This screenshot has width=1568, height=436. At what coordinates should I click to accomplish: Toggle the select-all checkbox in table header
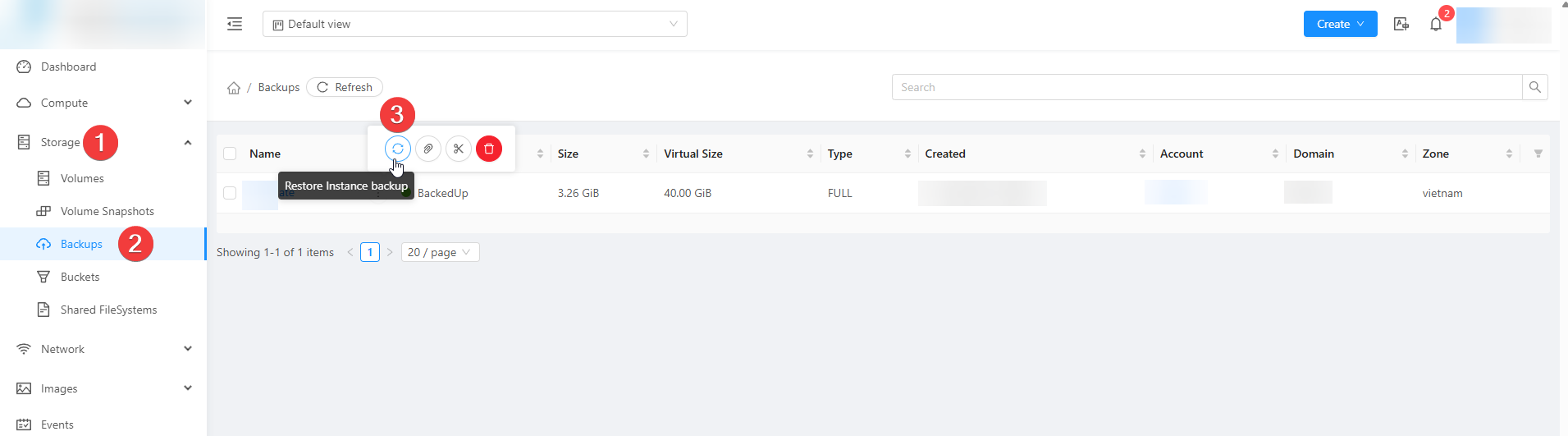pyautogui.click(x=230, y=154)
